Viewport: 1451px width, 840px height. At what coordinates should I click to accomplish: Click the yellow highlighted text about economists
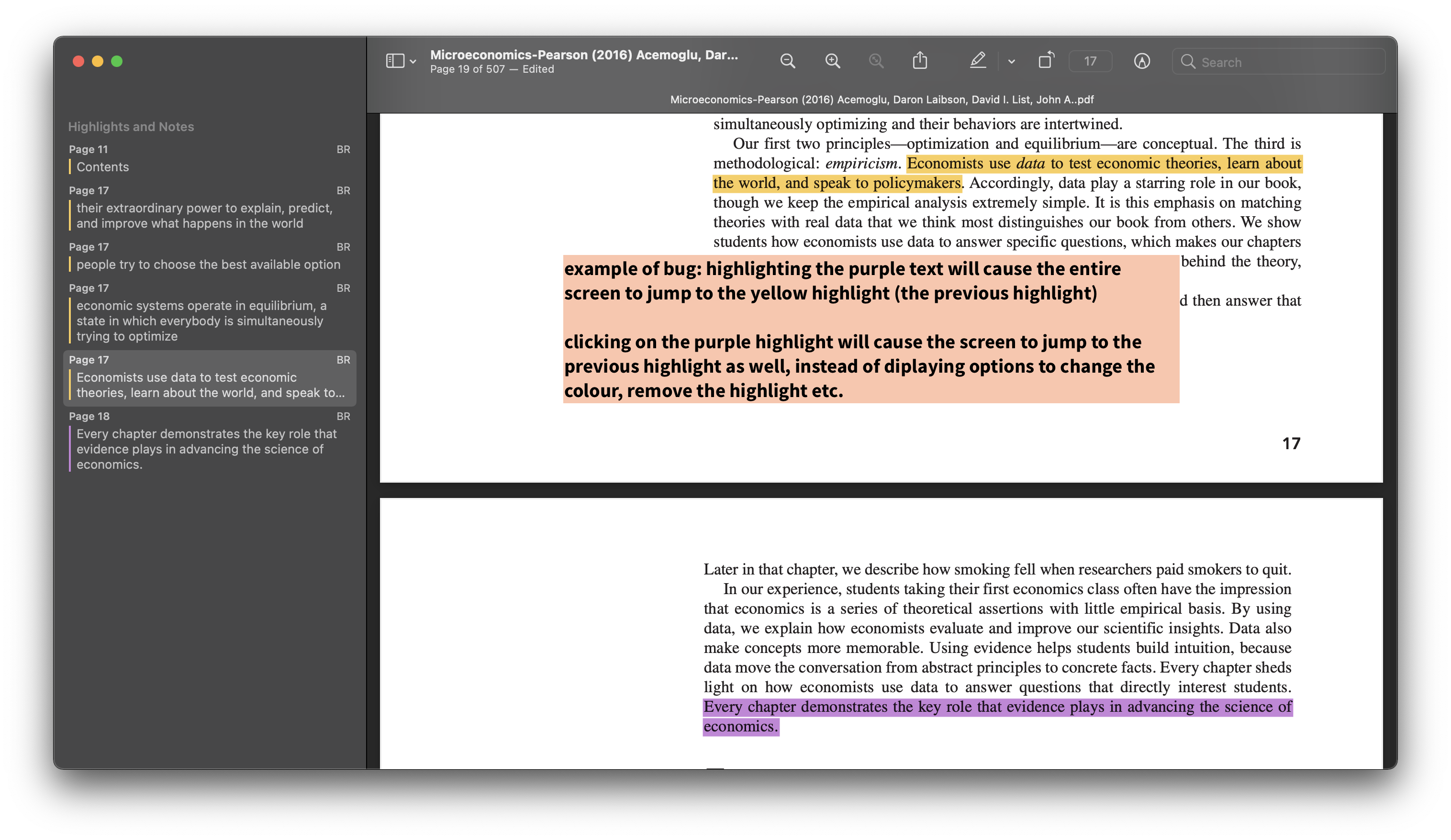(1103, 164)
